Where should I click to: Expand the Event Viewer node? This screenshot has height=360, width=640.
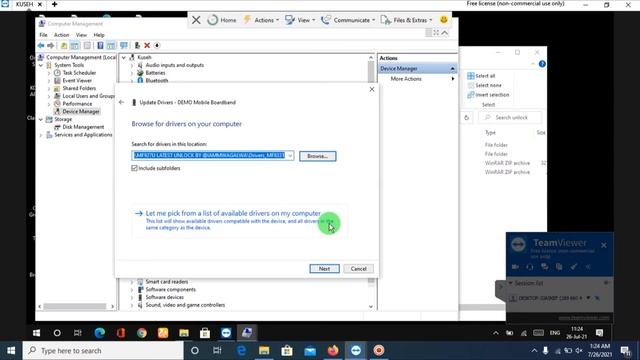pyautogui.click(x=49, y=81)
